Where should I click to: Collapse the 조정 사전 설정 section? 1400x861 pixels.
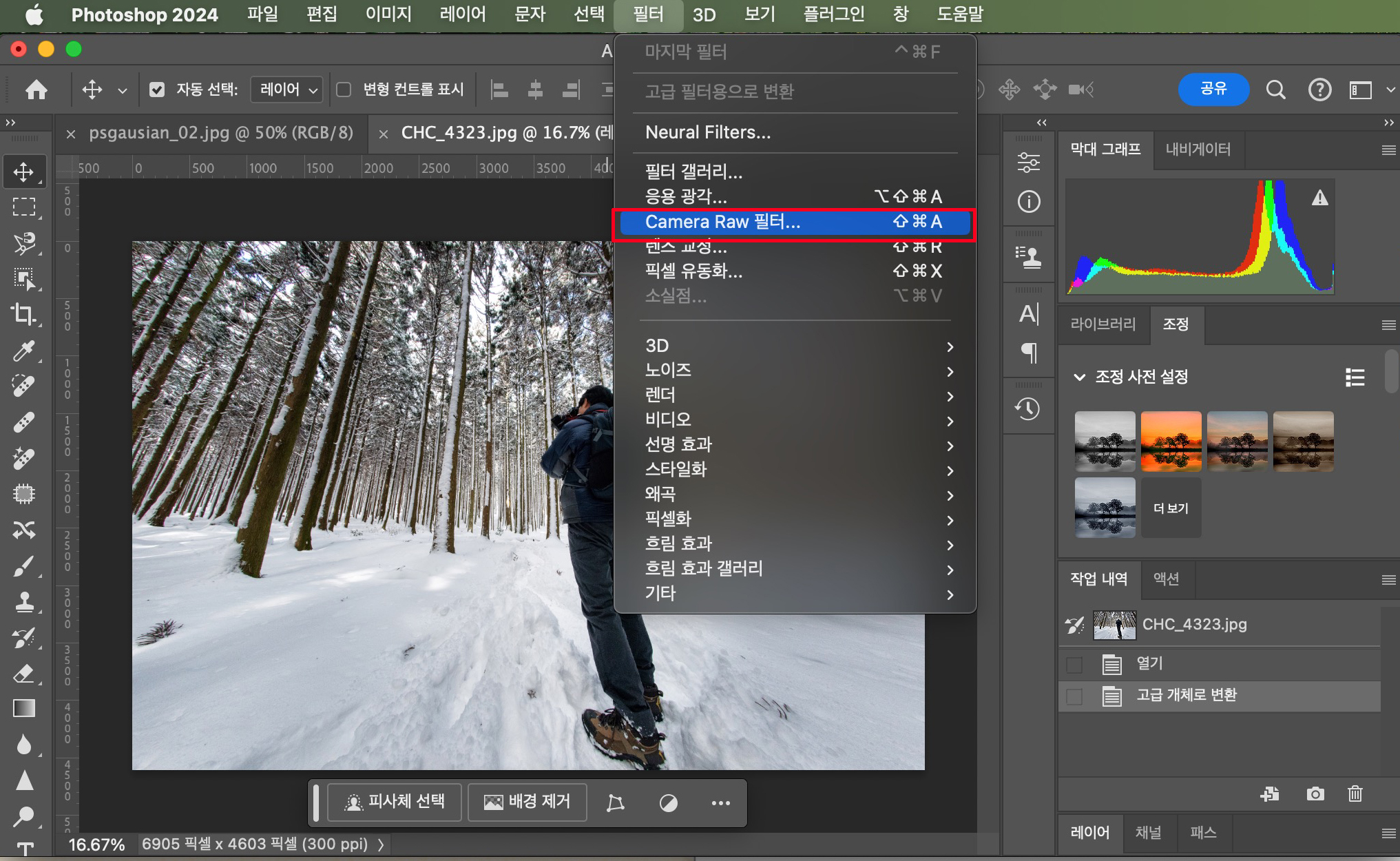(x=1079, y=377)
